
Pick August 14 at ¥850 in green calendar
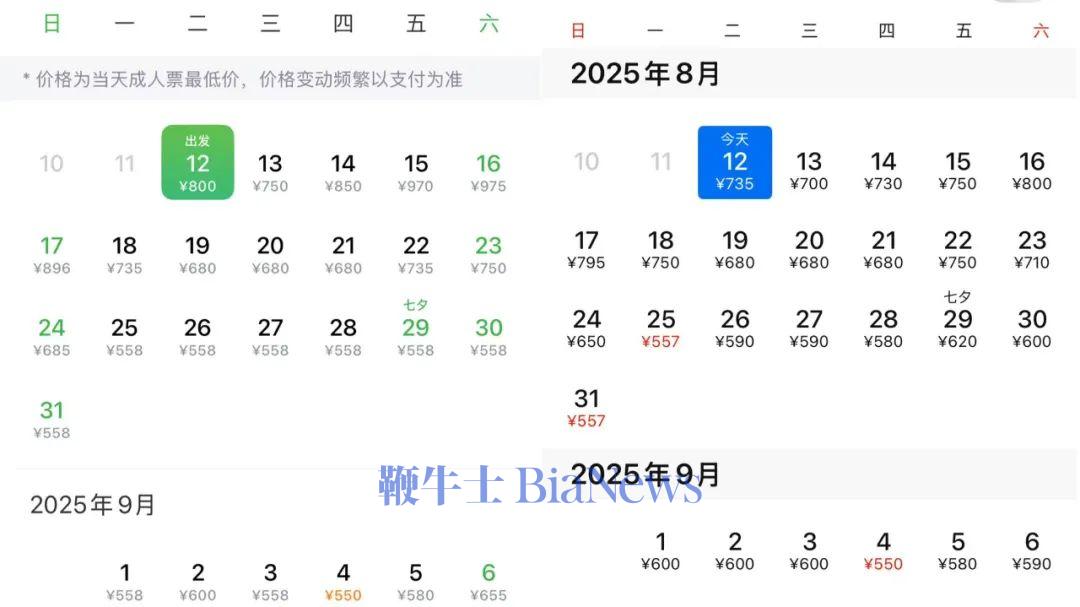click(x=343, y=172)
